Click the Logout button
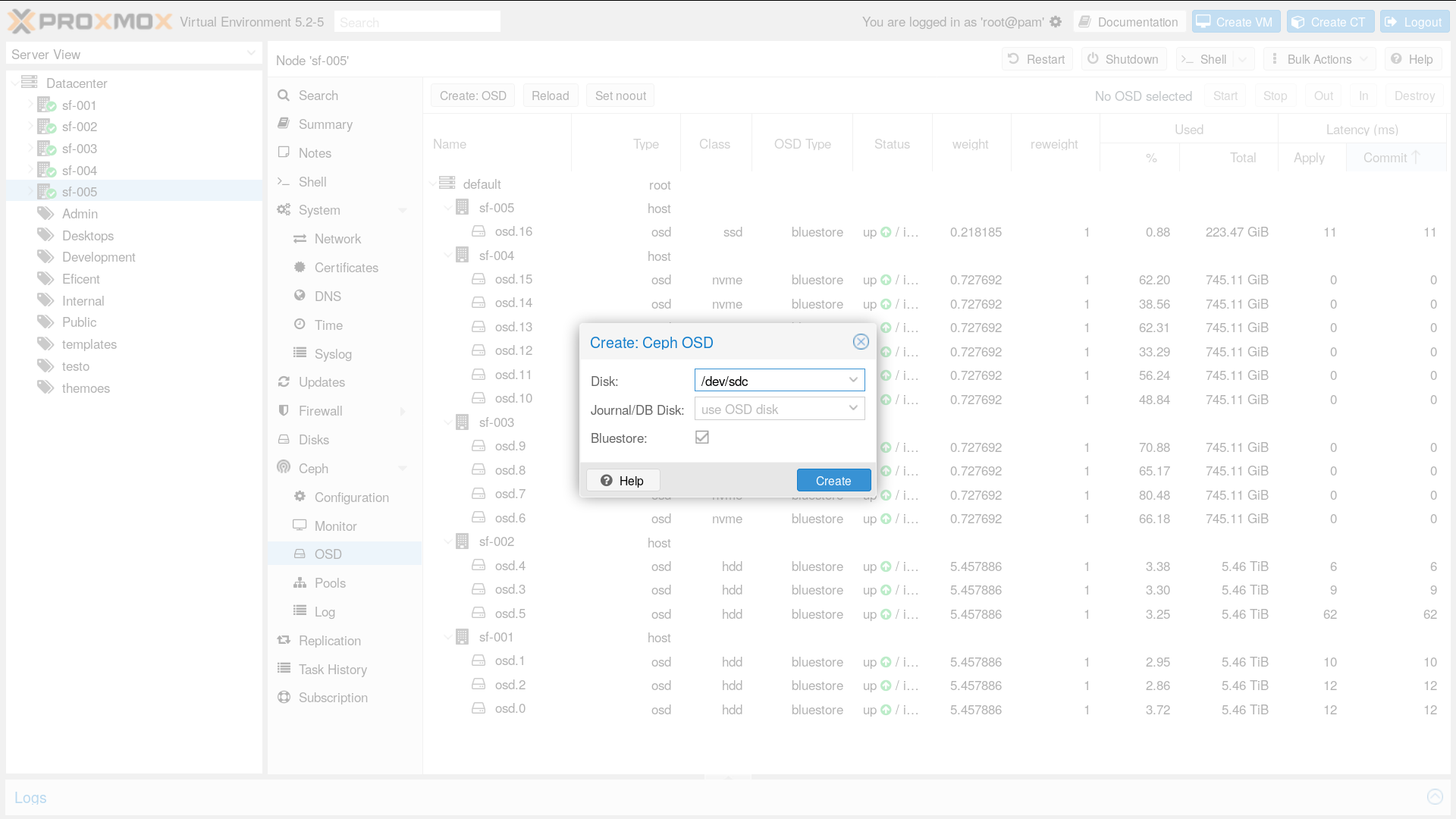Viewport: 1456px width, 819px height. [x=1414, y=22]
